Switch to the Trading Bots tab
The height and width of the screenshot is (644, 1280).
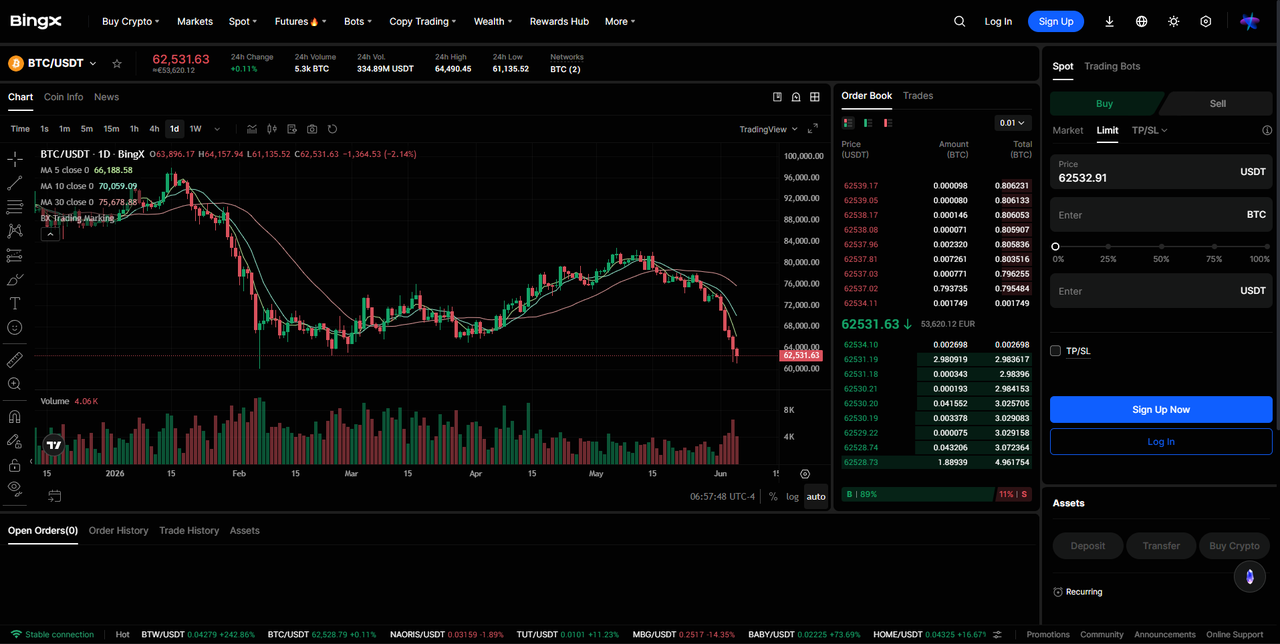point(1112,66)
